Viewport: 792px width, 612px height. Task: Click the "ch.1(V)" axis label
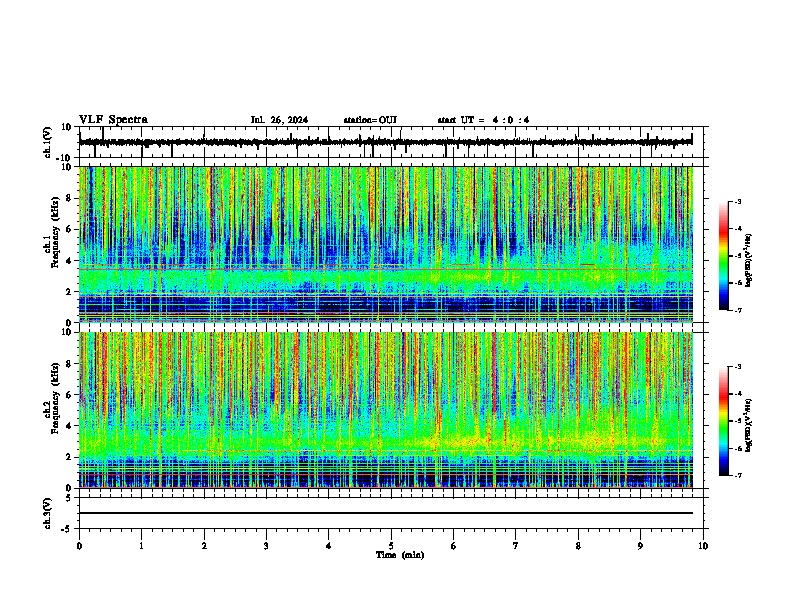coord(48,142)
